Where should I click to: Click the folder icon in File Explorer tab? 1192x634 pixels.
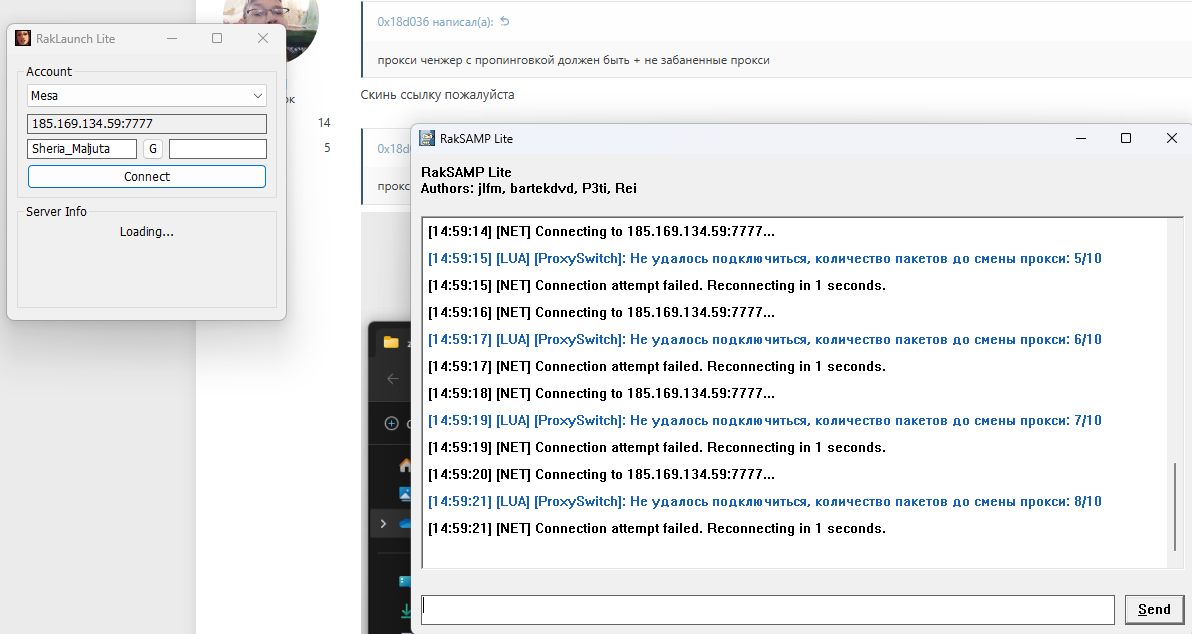coord(392,342)
